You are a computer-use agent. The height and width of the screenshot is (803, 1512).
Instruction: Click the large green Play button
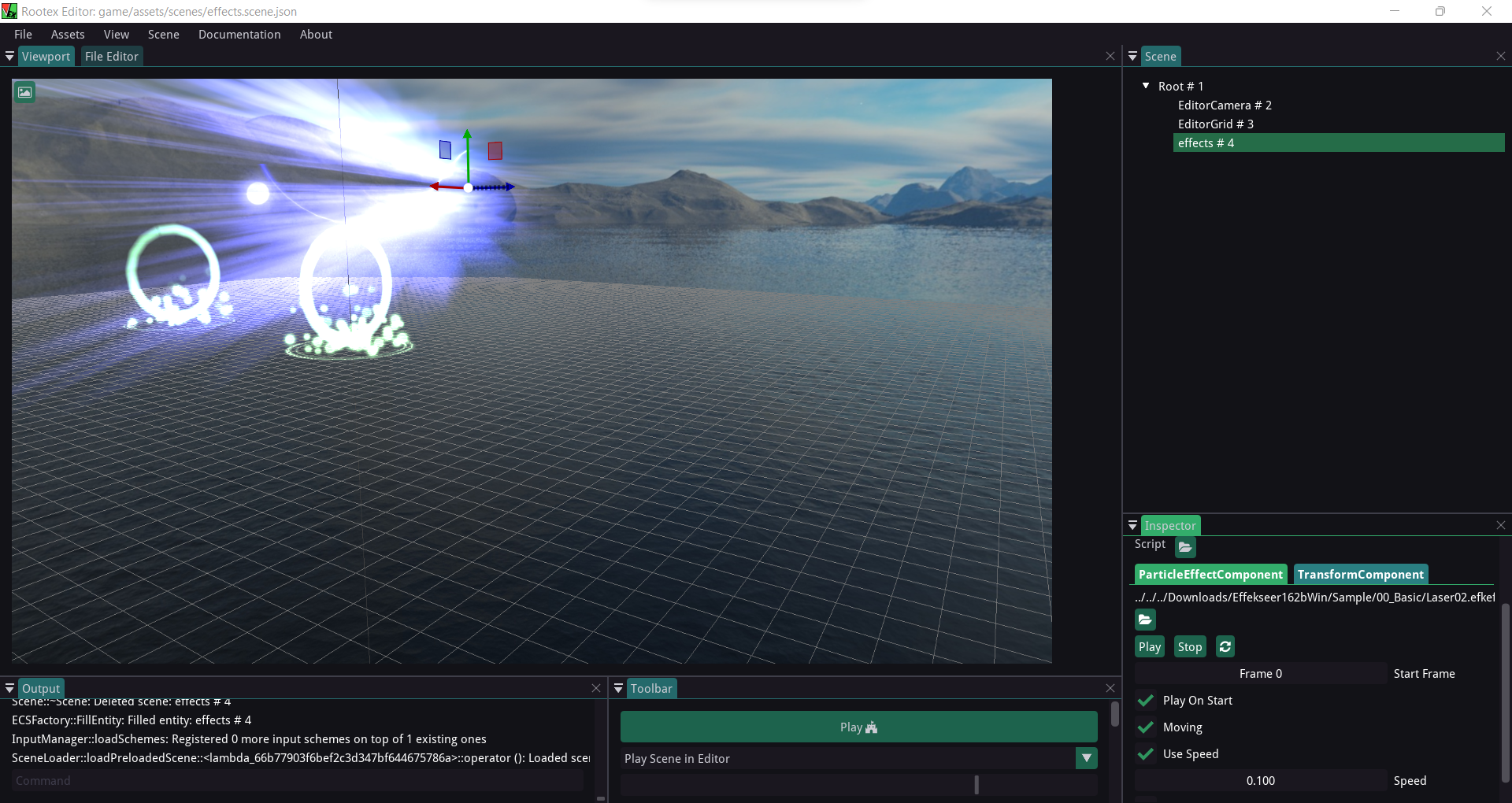(x=858, y=727)
